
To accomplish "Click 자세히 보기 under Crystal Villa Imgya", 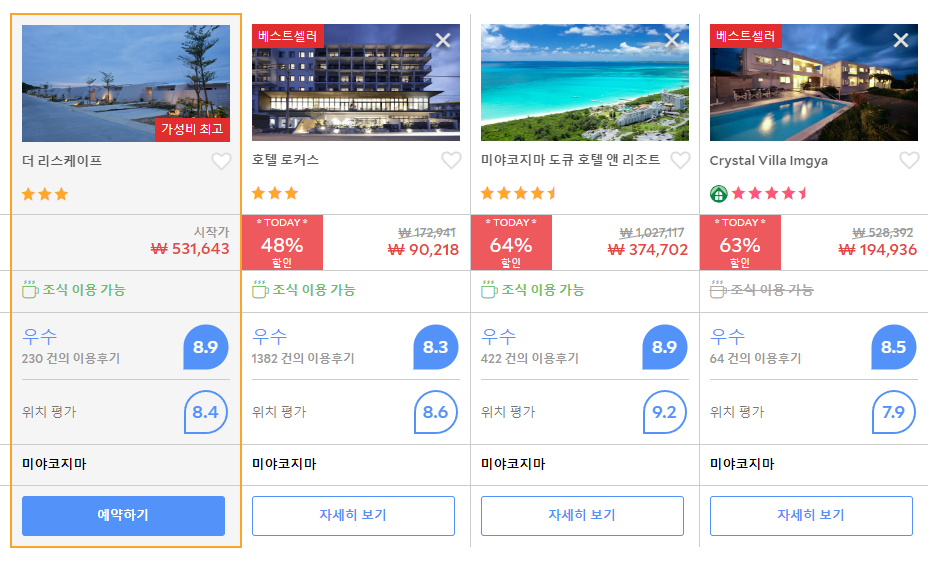I will 811,516.
